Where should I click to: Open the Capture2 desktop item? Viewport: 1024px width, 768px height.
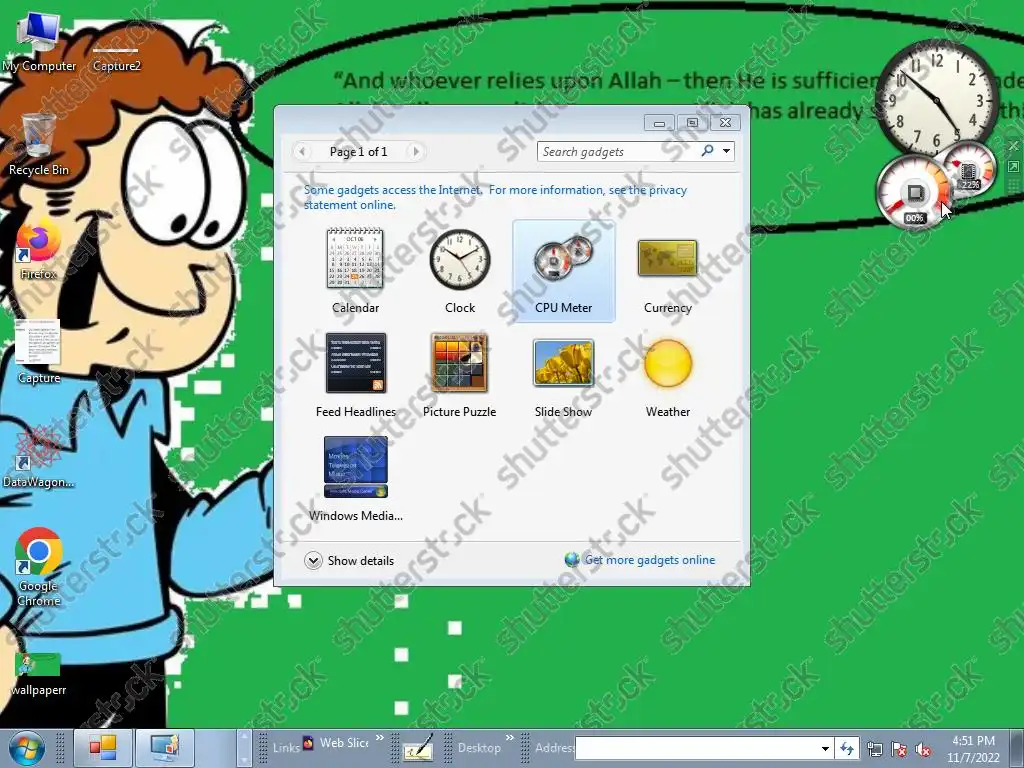click(x=116, y=57)
